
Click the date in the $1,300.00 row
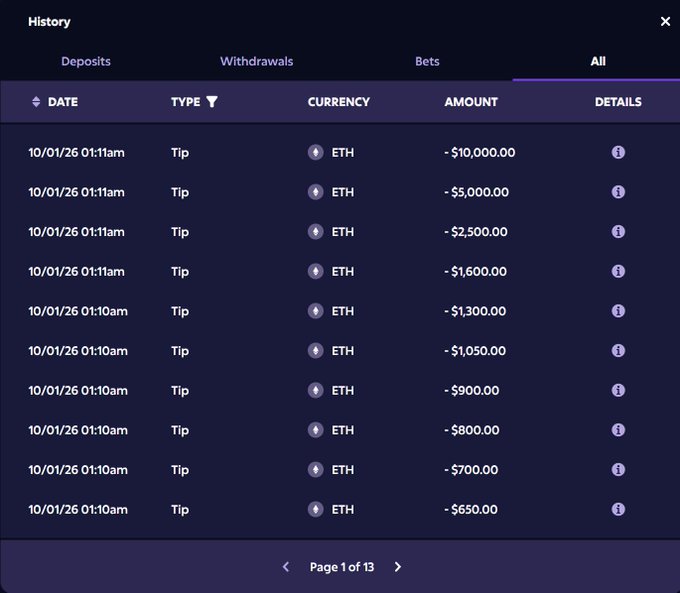78,311
